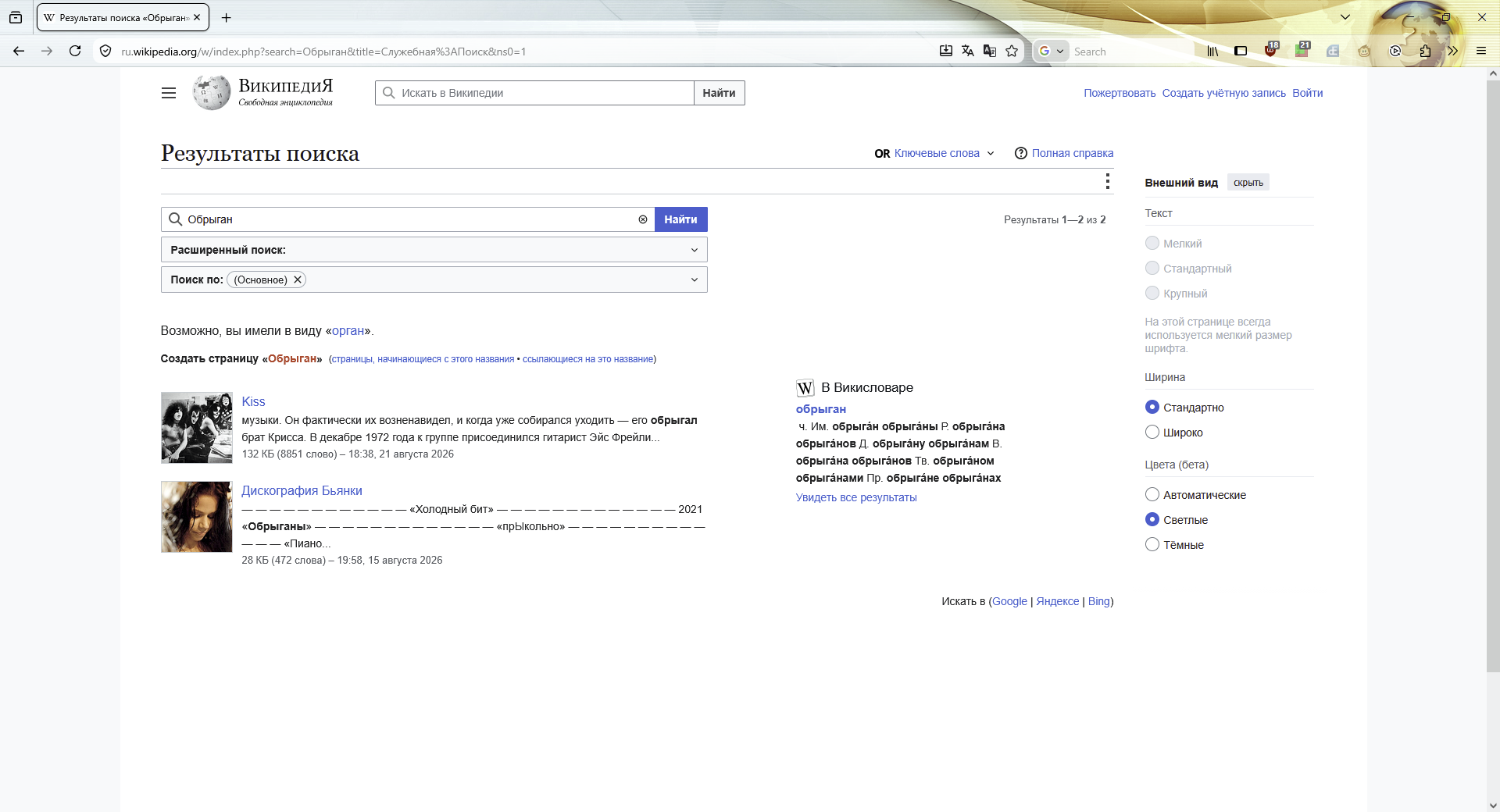Open the Kiss article thumbnail image
The image size is (1500, 812).
[197, 428]
